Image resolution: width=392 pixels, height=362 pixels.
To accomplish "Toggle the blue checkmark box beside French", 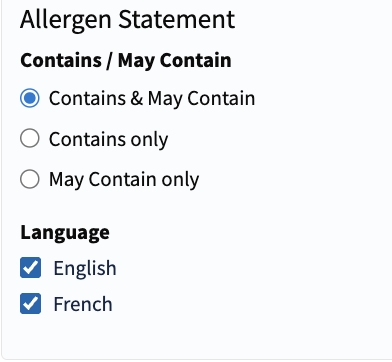I will click(x=30, y=304).
